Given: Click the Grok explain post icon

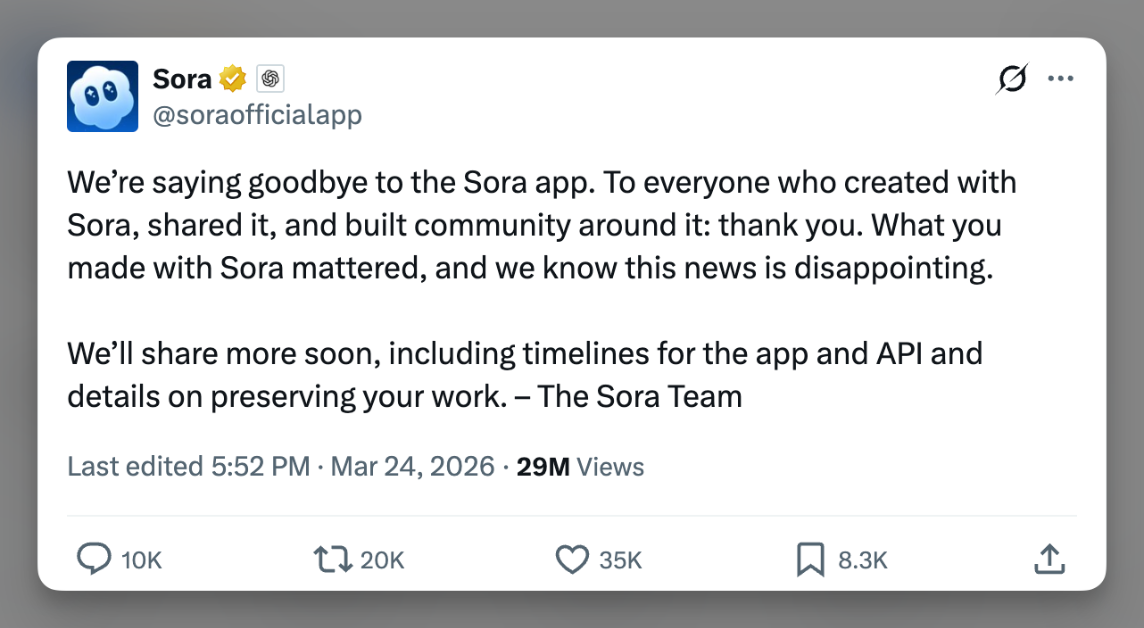Looking at the screenshot, I should tap(1011, 78).
